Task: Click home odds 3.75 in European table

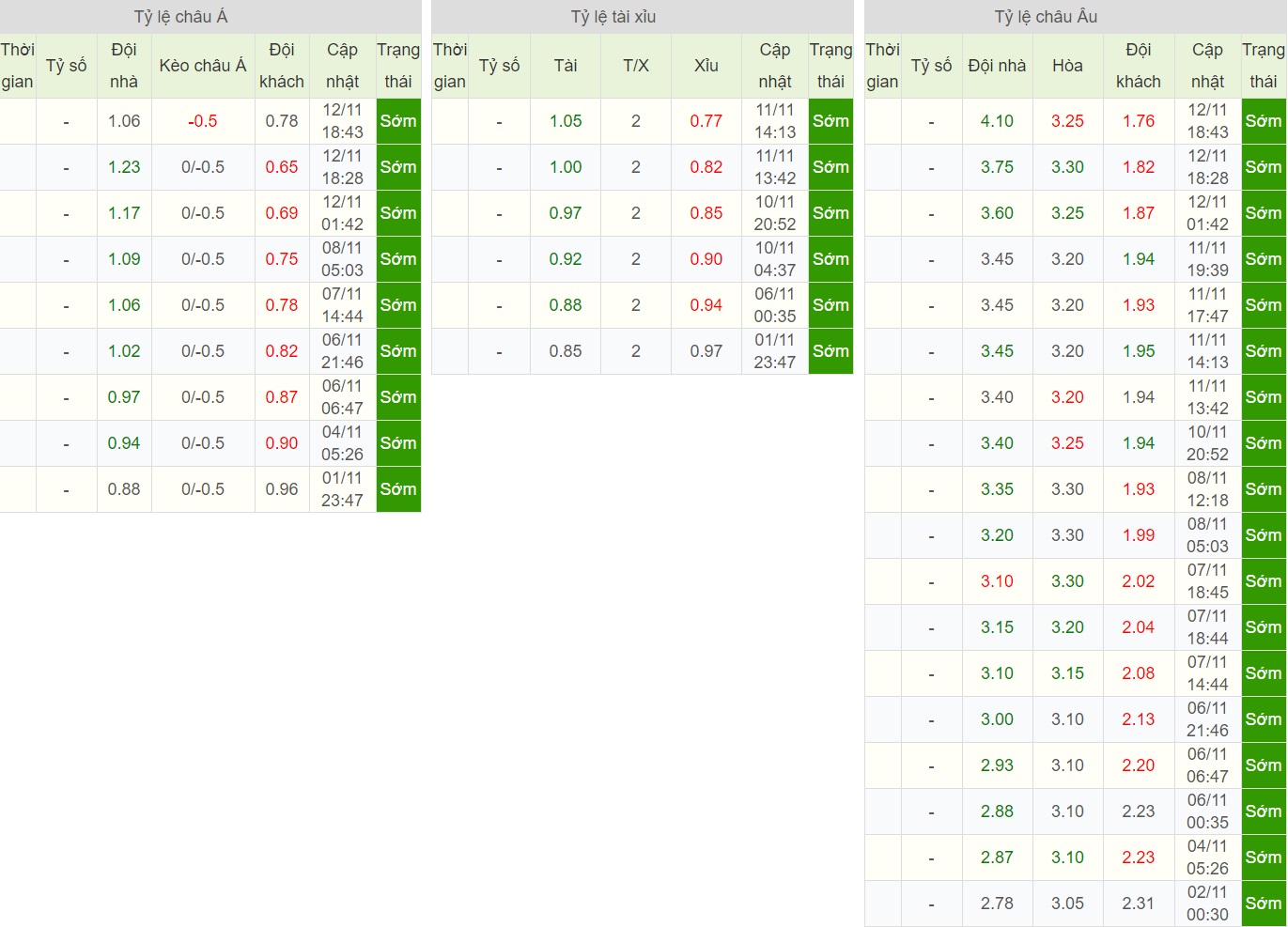Action: pyautogui.click(x=997, y=167)
